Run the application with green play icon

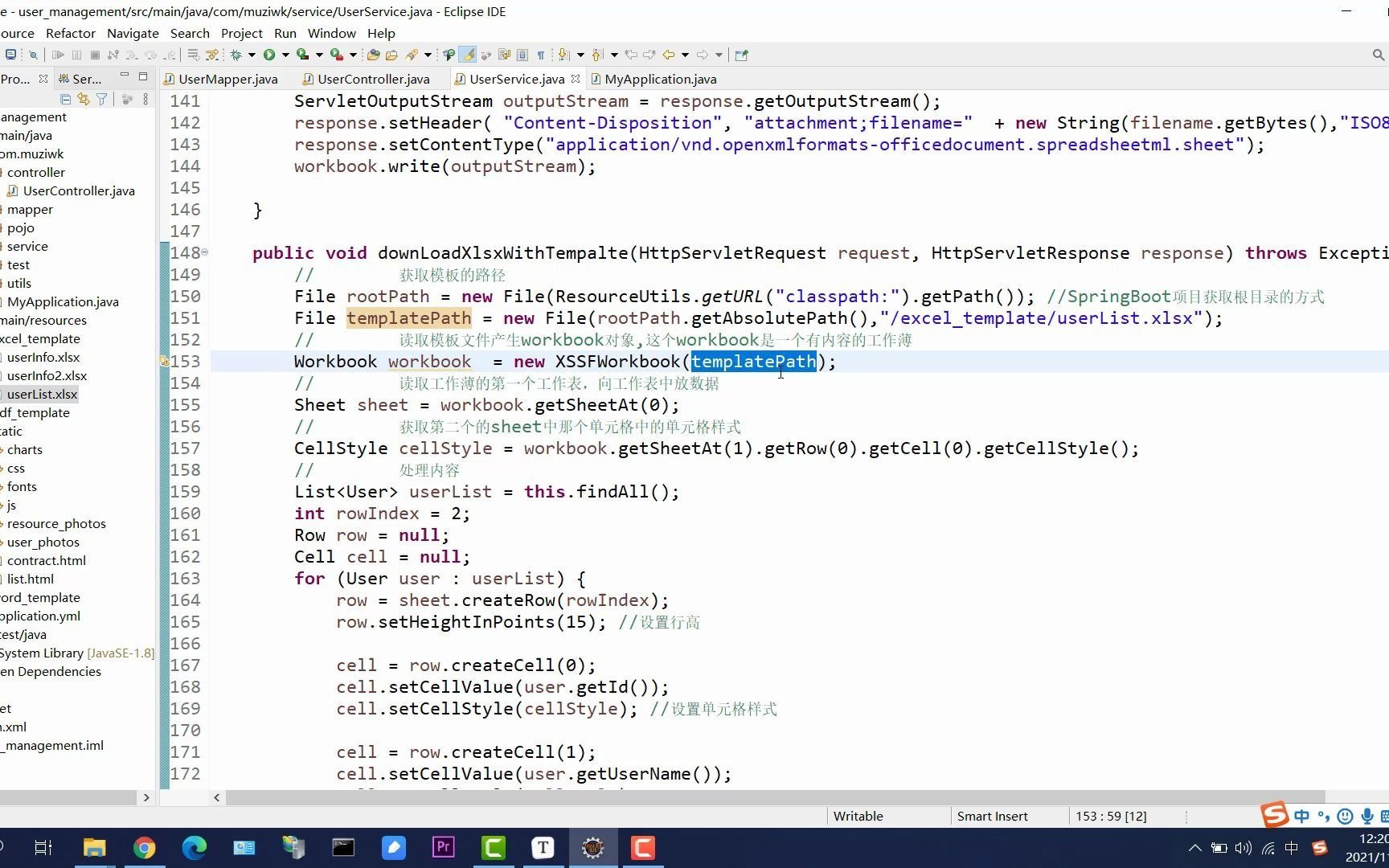(x=269, y=55)
